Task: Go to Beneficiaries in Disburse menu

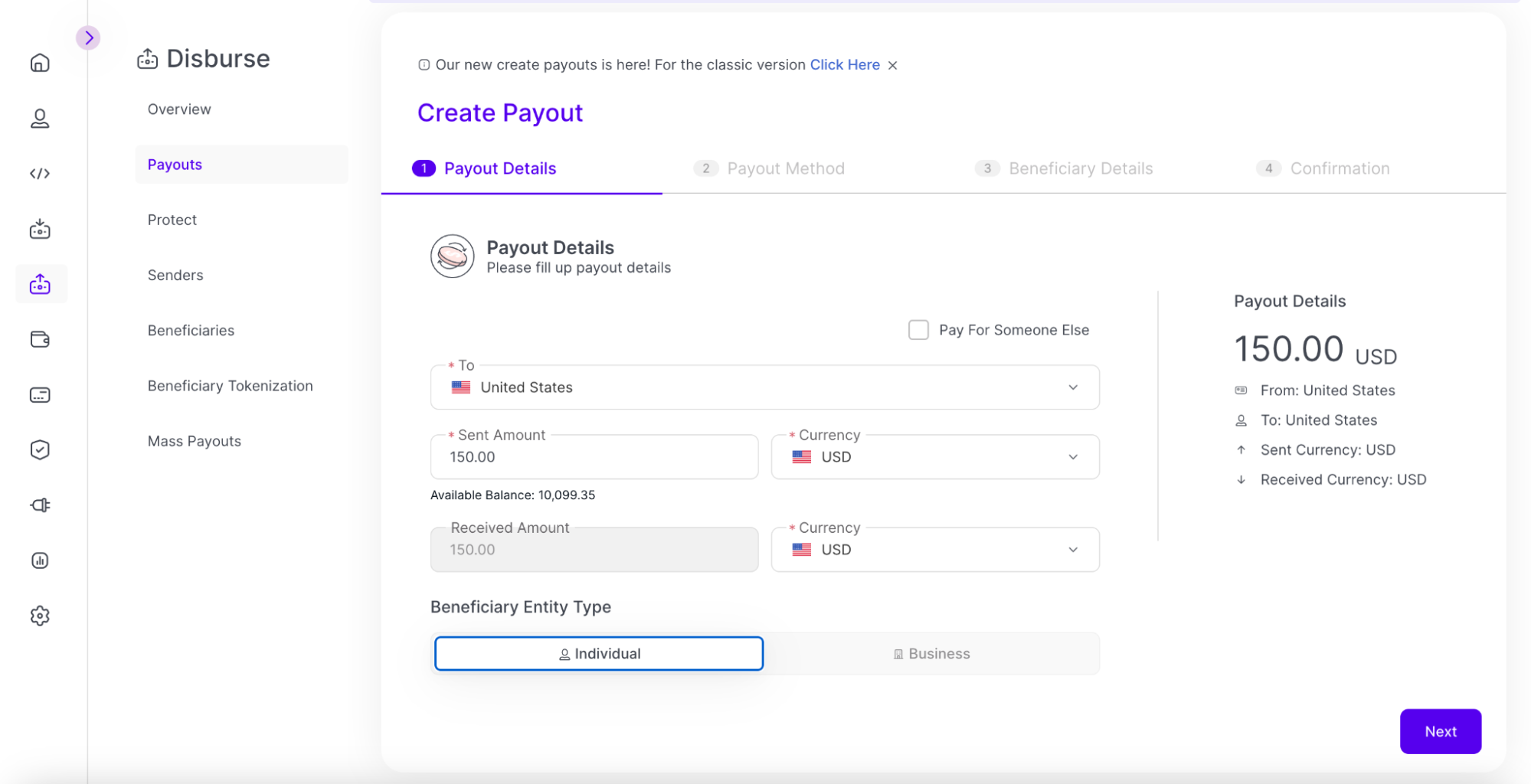Action: [191, 331]
